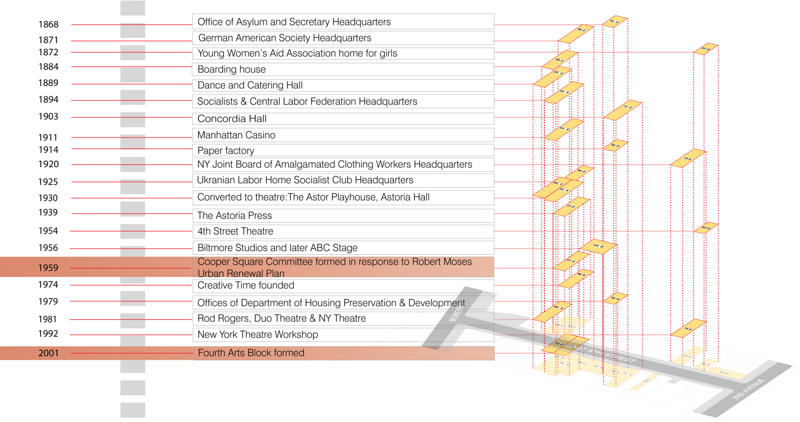Screen dimensions: 800x422
Task: Select the 1925 year label
Action: coord(48,182)
